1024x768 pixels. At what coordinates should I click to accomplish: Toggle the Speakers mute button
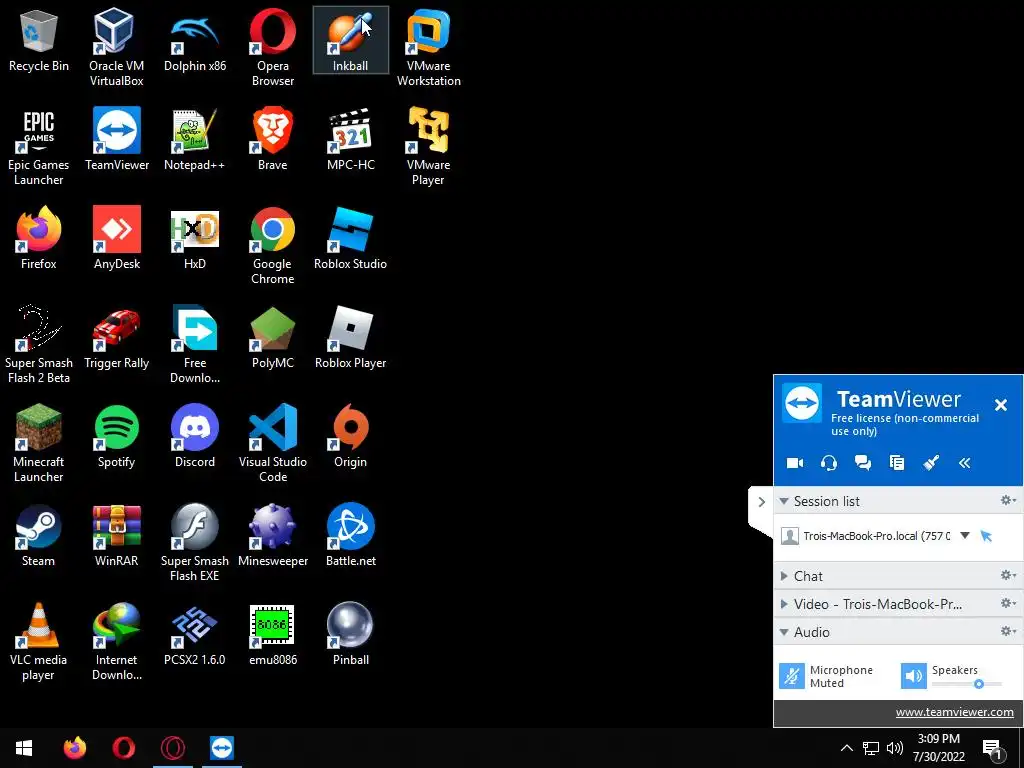point(914,676)
